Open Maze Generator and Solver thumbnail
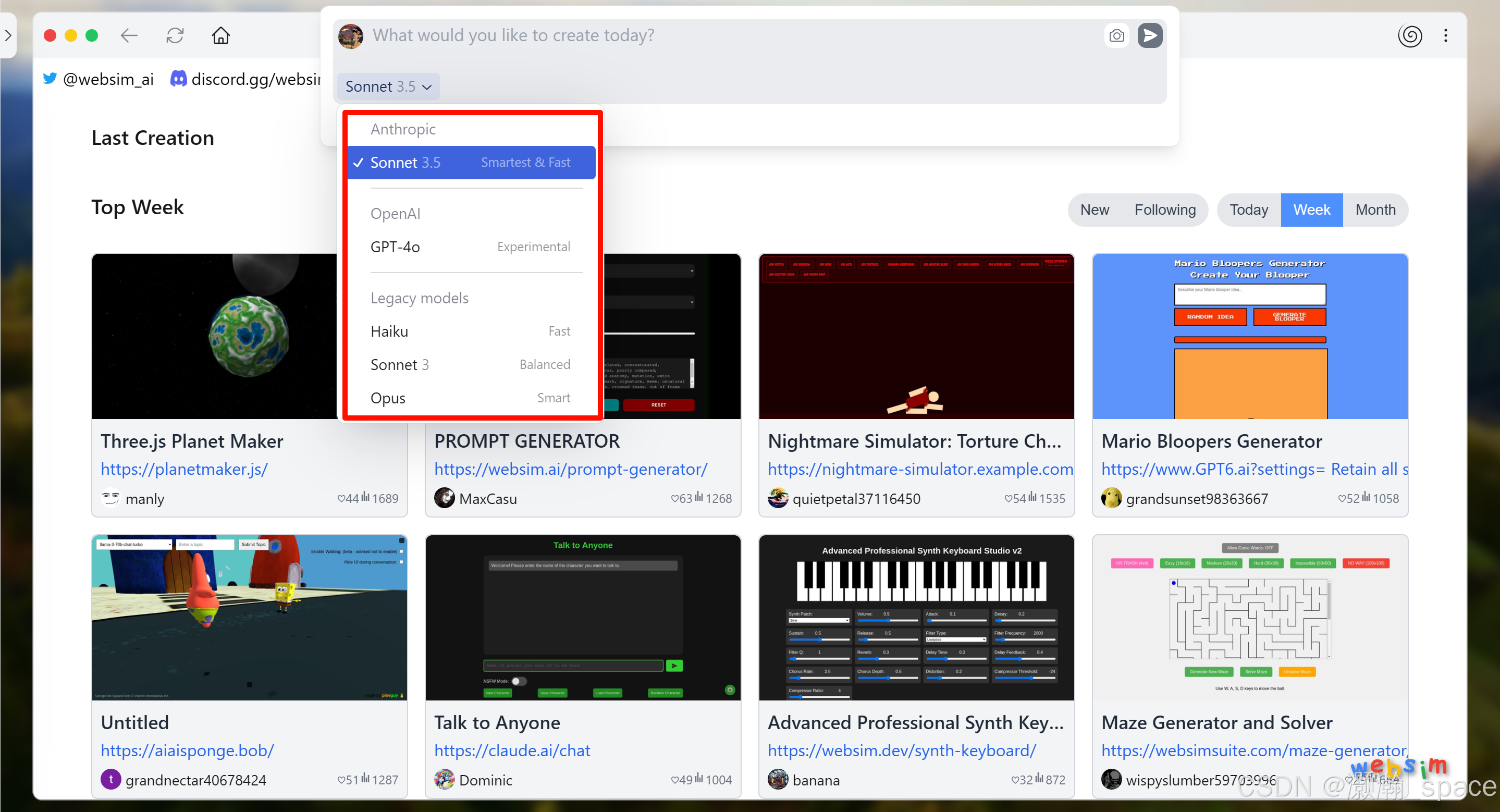This screenshot has width=1500, height=812. pyautogui.click(x=1250, y=617)
